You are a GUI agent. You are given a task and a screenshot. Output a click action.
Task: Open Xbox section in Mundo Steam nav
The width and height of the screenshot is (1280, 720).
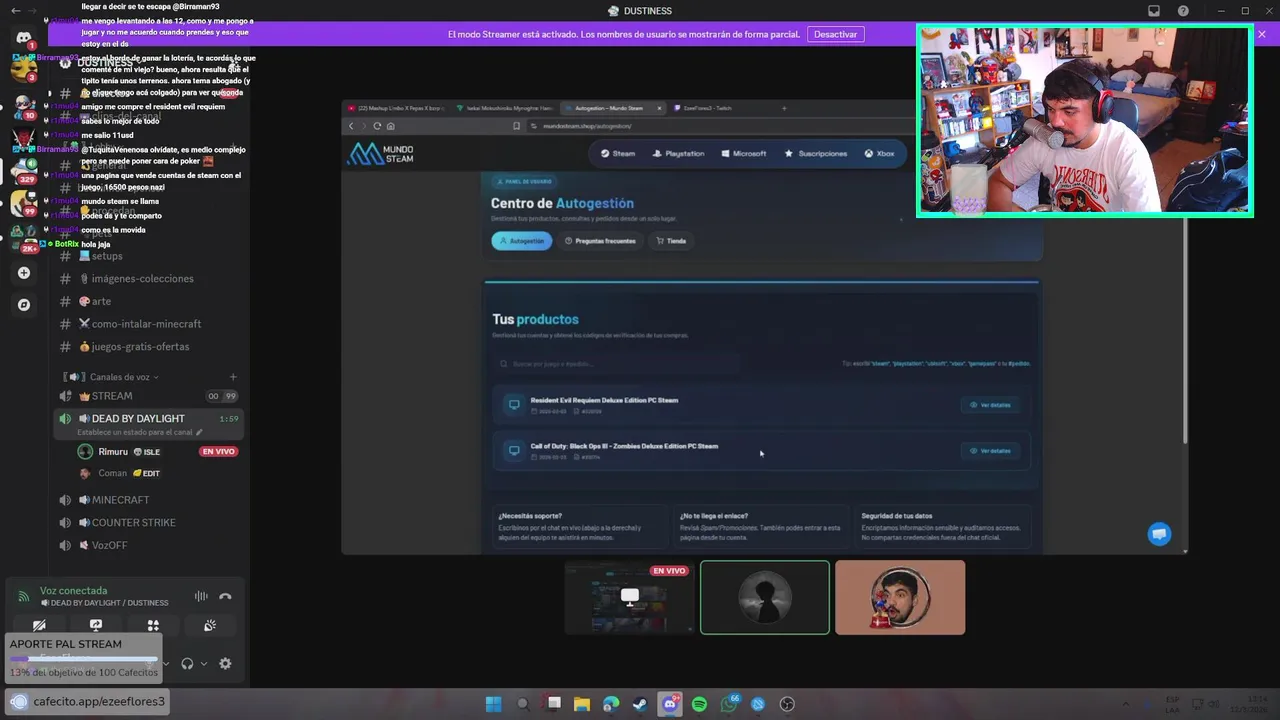pyautogui.click(x=879, y=154)
